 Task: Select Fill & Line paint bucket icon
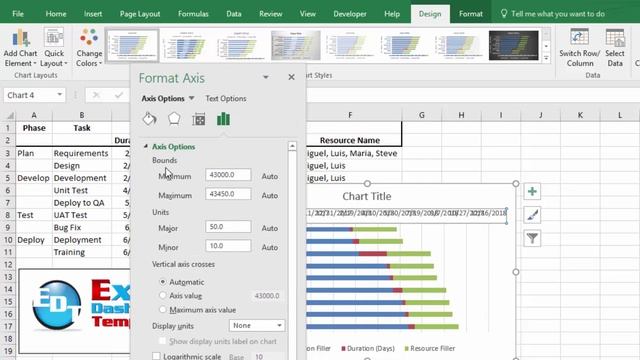pyautogui.click(x=149, y=119)
